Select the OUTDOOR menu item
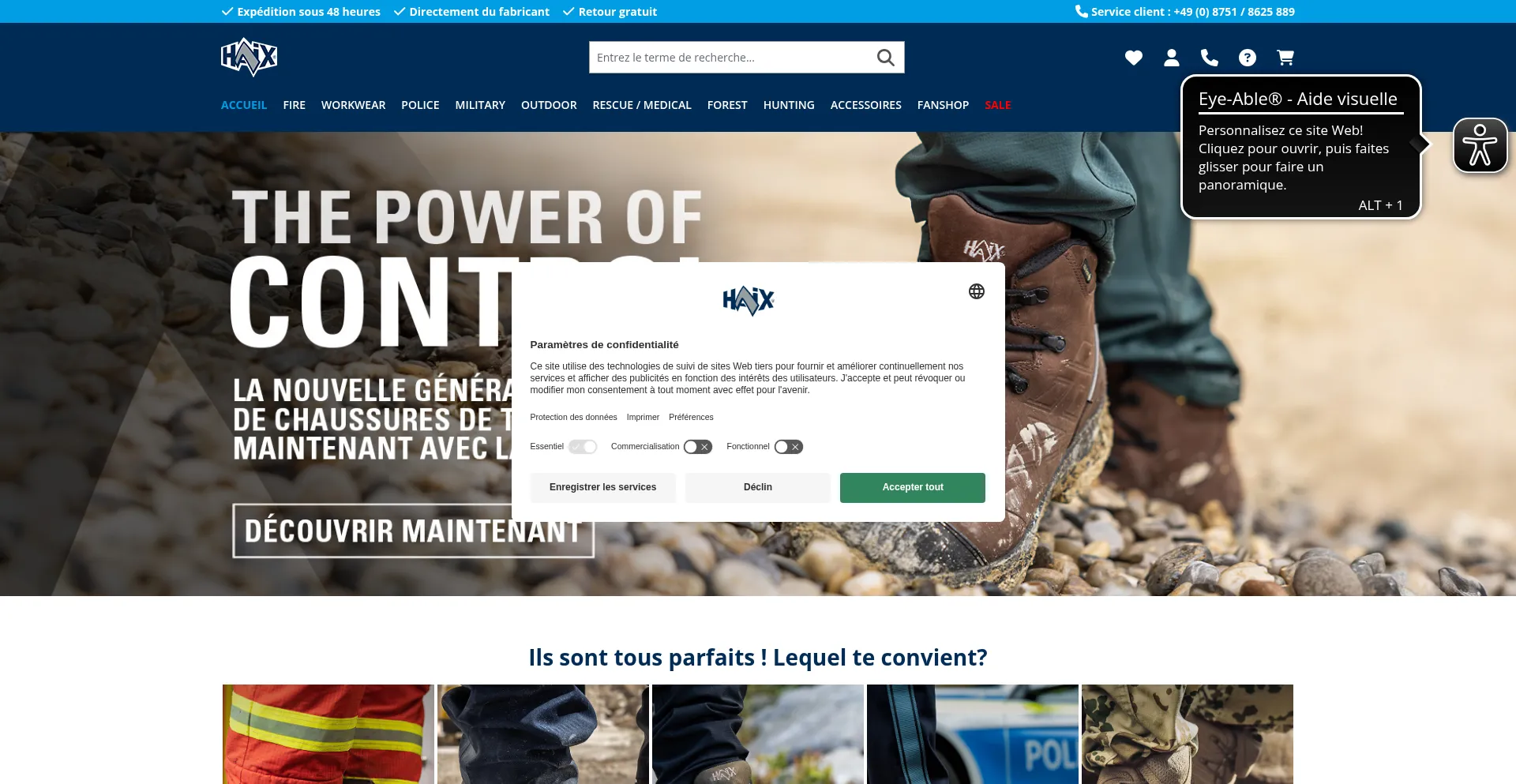The height and width of the screenshot is (784, 1516). point(549,105)
